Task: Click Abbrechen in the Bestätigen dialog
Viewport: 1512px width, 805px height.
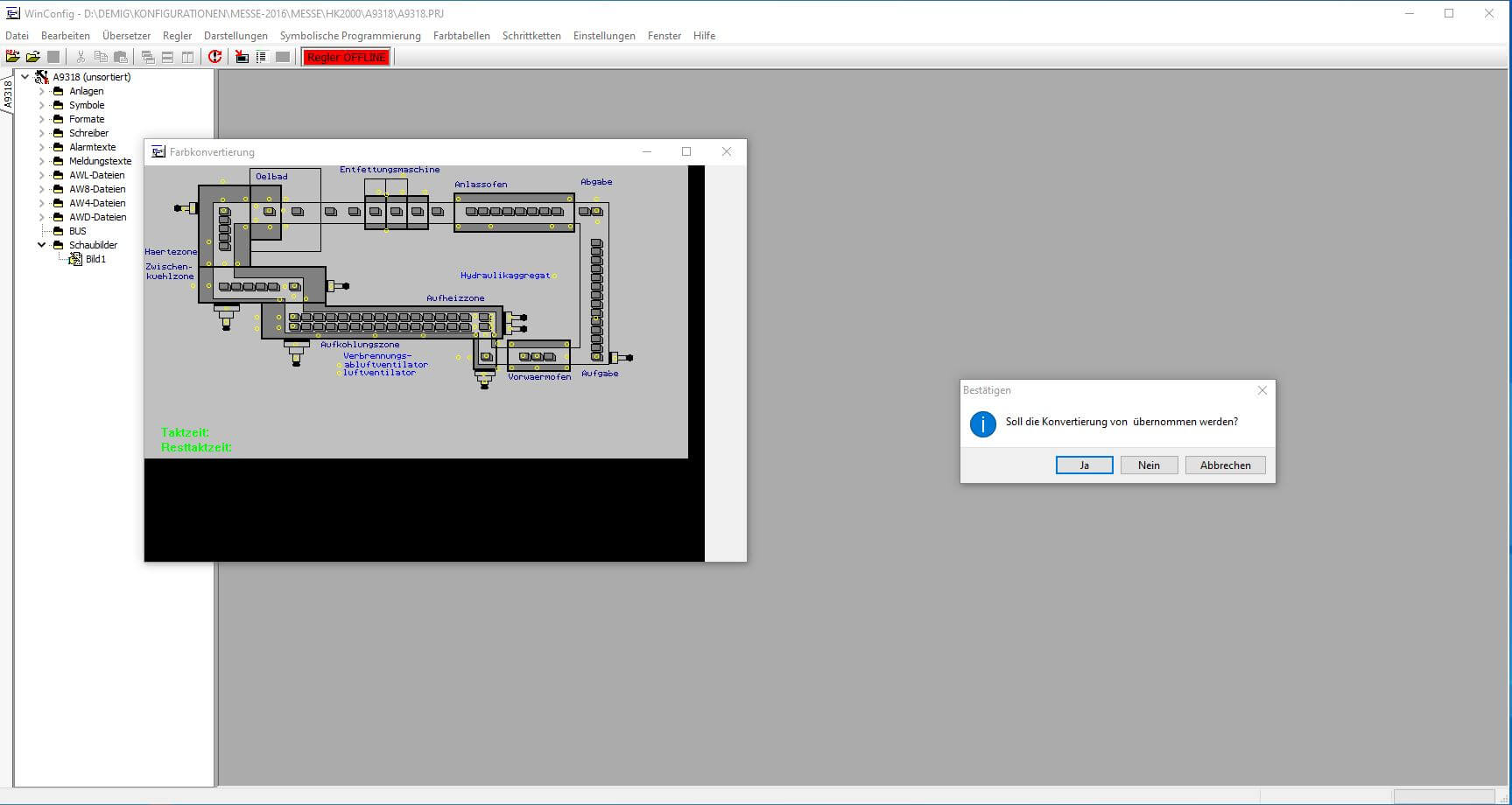Action: [x=1225, y=465]
